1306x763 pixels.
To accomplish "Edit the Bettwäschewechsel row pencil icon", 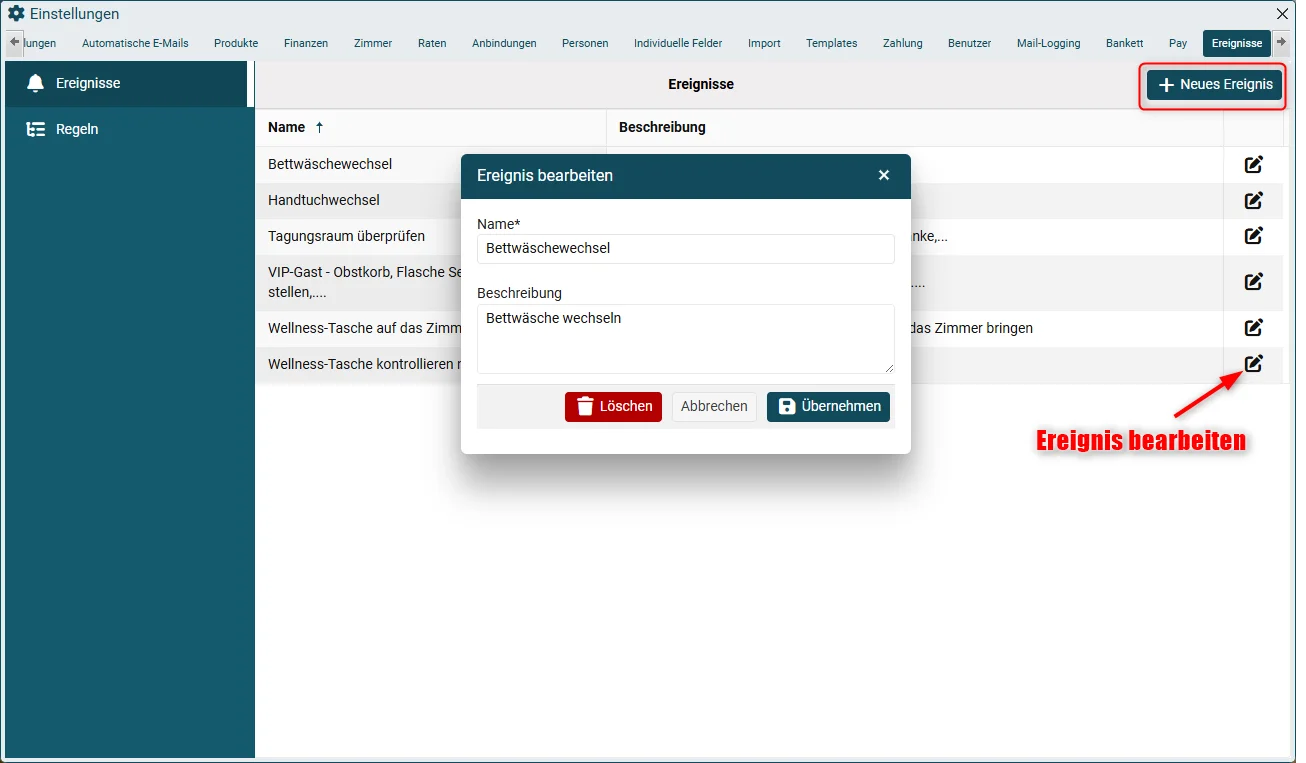I will pyautogui.click(x=1253, y=164).
